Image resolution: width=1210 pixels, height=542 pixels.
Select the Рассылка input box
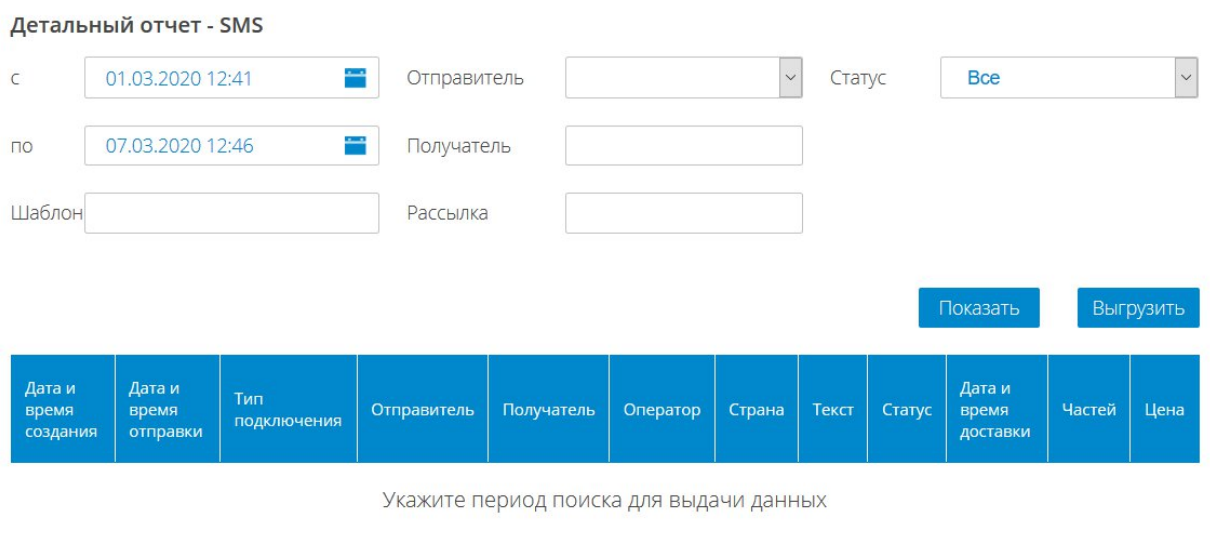[x=683, y=213]
